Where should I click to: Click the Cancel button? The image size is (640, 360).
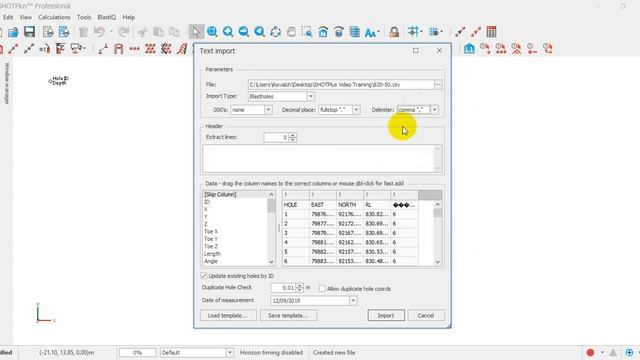click(426, 315)
